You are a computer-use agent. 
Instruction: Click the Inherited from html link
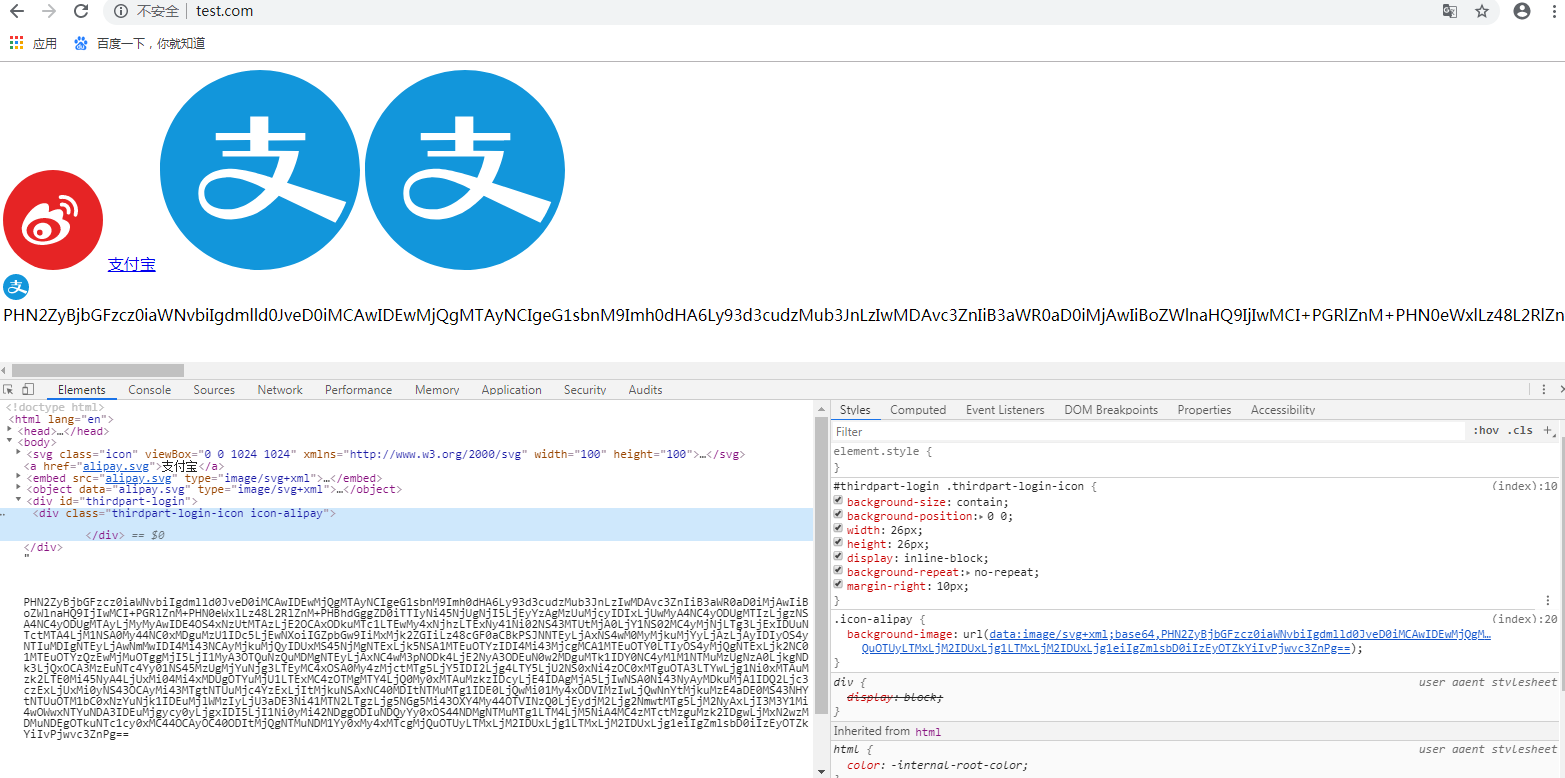928,731
